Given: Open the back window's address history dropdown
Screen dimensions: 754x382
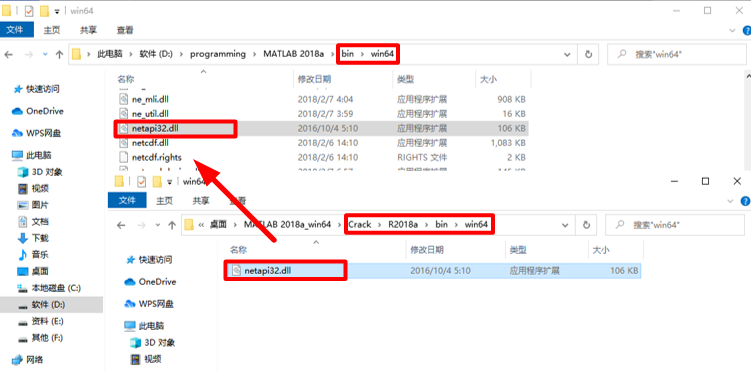Looking at the screenshot, I should coord(567,54).
